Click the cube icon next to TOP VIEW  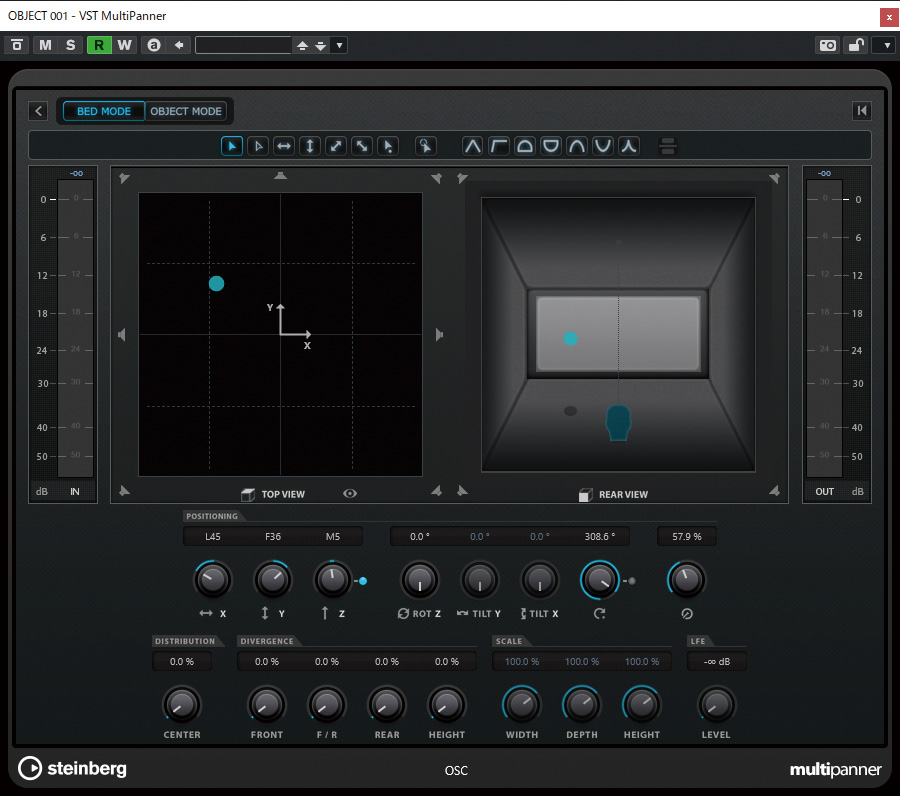point(248,494)
